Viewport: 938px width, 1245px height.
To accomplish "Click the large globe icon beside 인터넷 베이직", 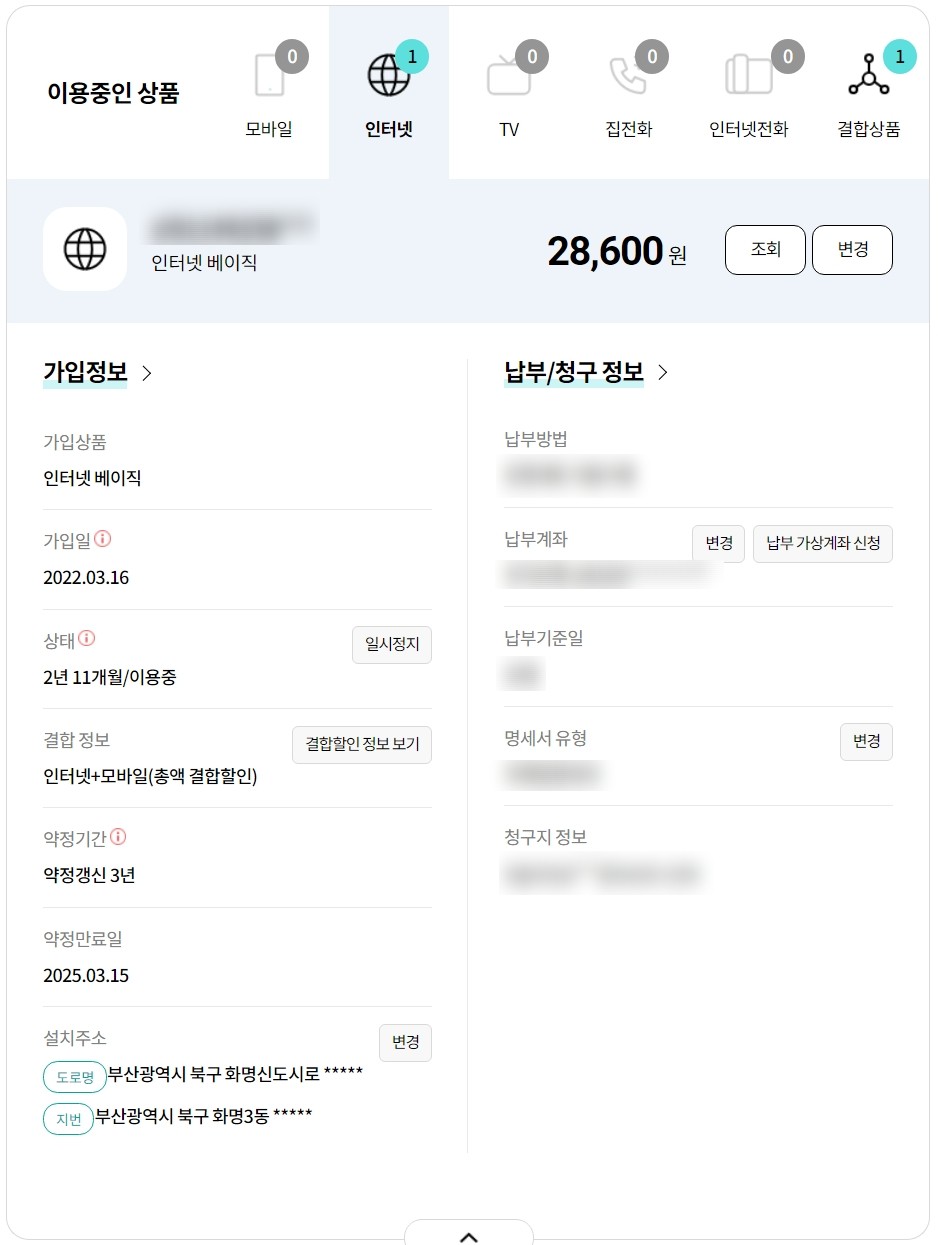I will click(x=85, y=249).
